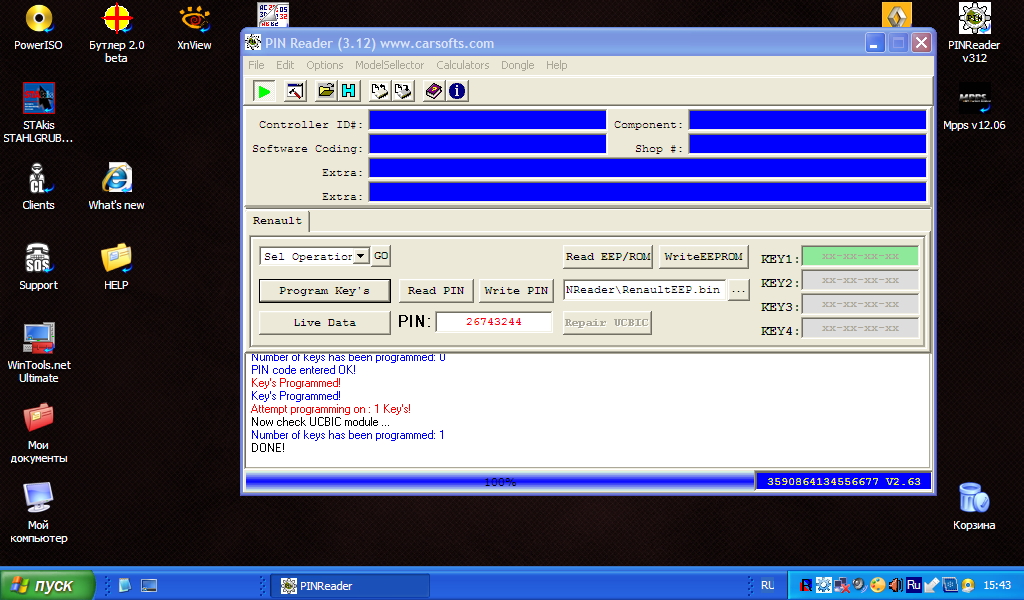Viewport: 1024px width, 600px height.
Task: Click the 'Now check UCBIC module ...' log line
Action: coord(320,422)
